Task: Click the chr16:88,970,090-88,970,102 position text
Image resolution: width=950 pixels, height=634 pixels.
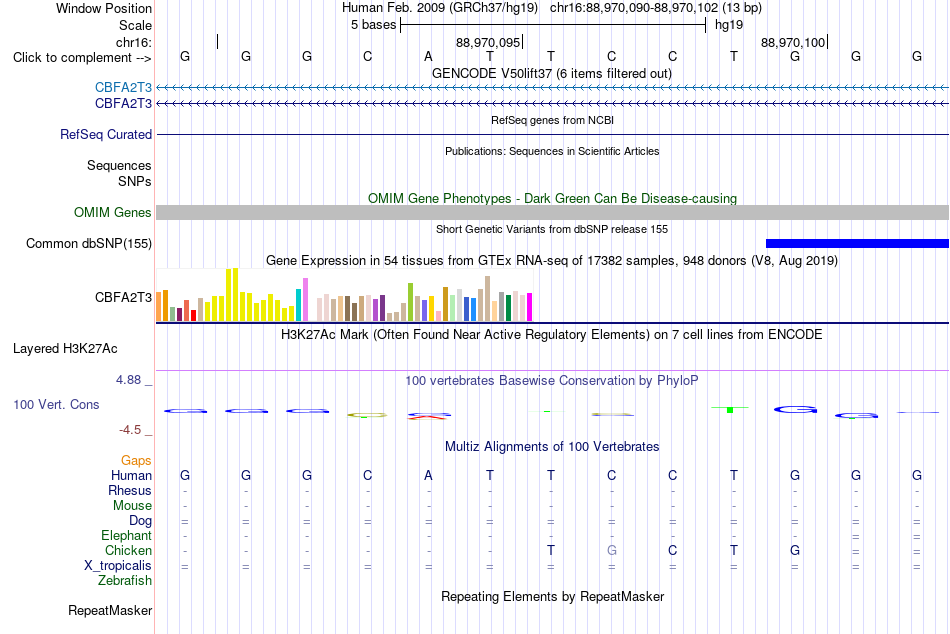Action: click(x=656, y=8)
